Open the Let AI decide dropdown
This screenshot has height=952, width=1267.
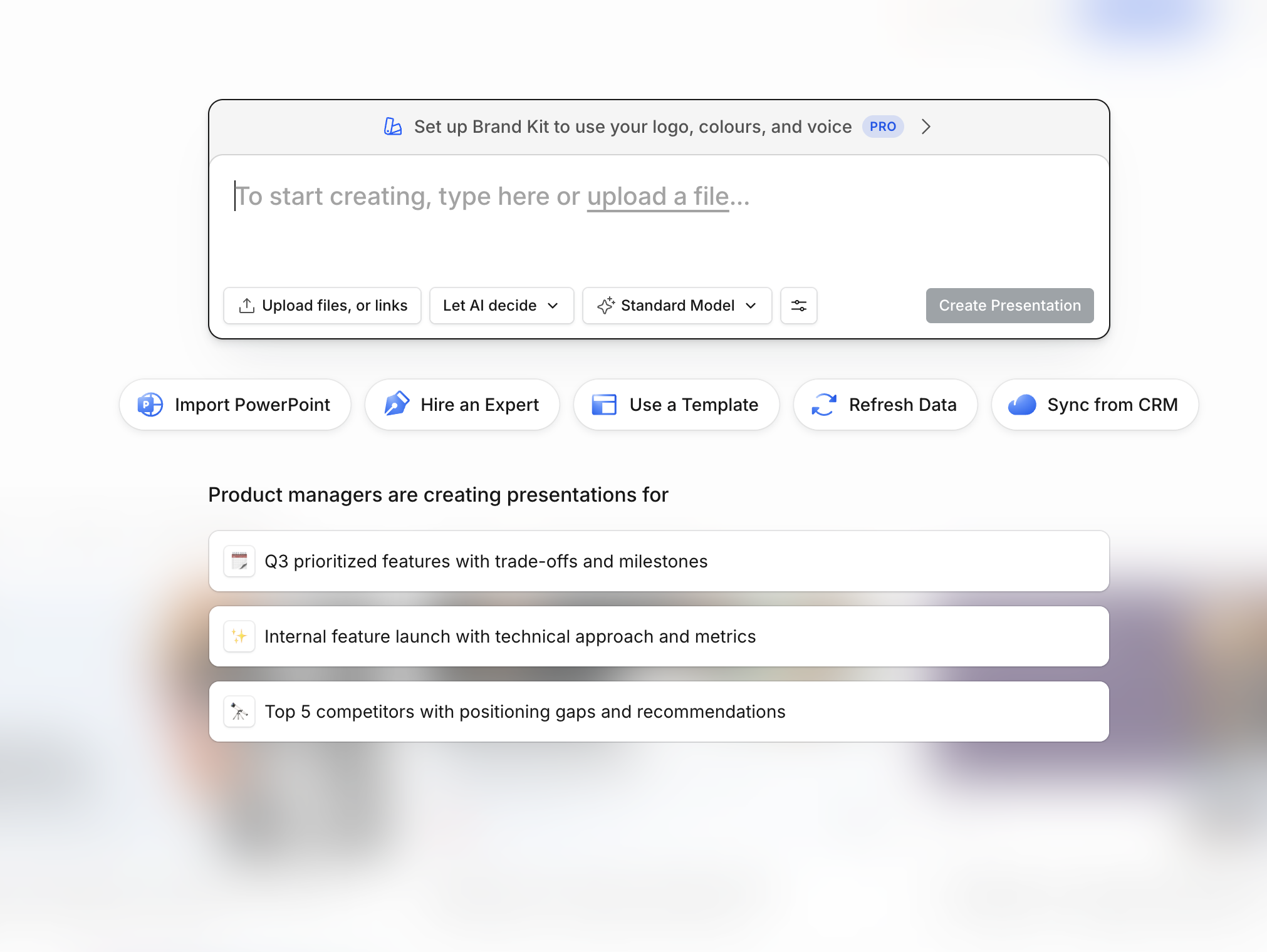click(501, 306)
